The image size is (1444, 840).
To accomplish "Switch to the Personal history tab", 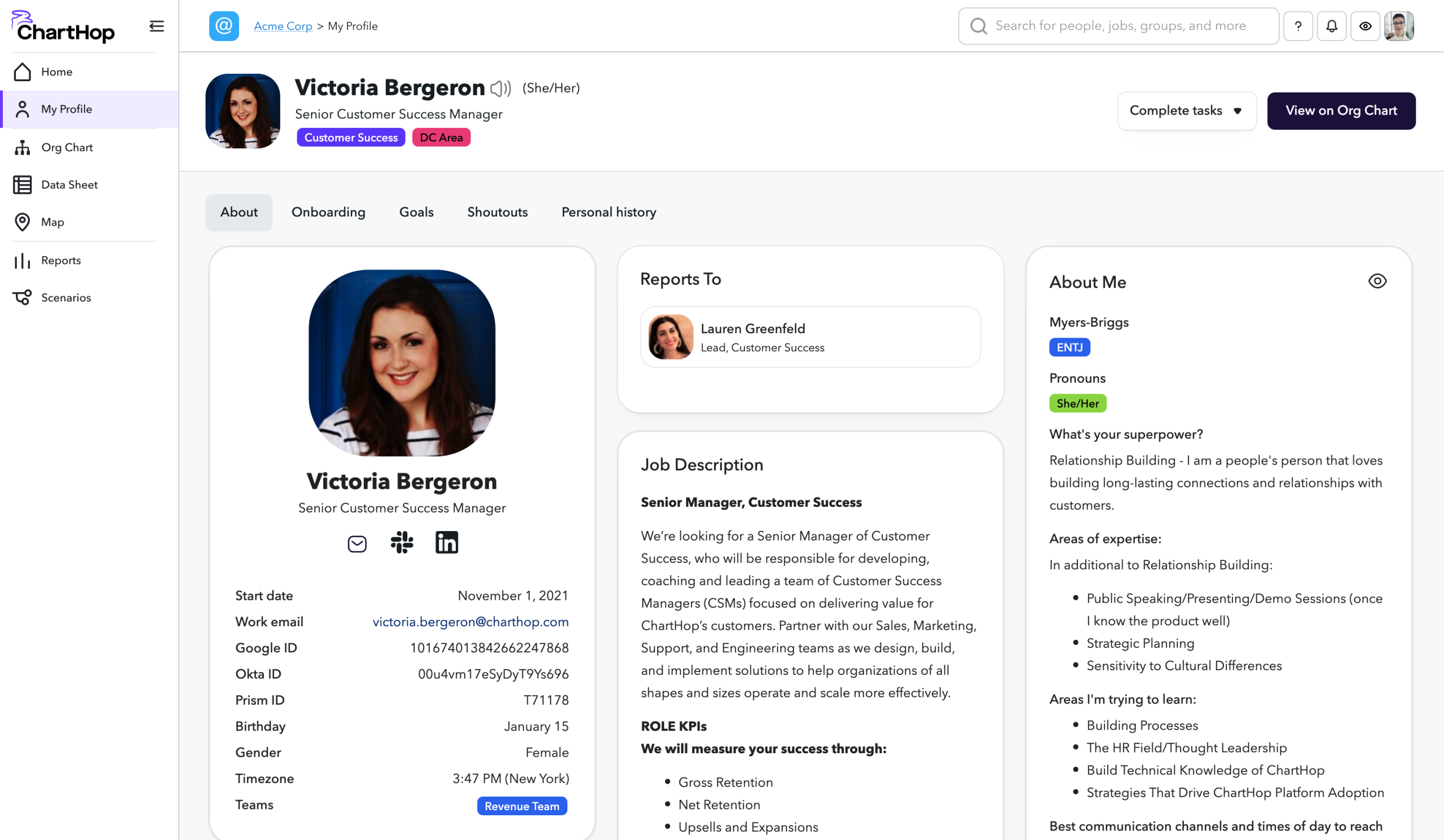I will coord(609,213).
